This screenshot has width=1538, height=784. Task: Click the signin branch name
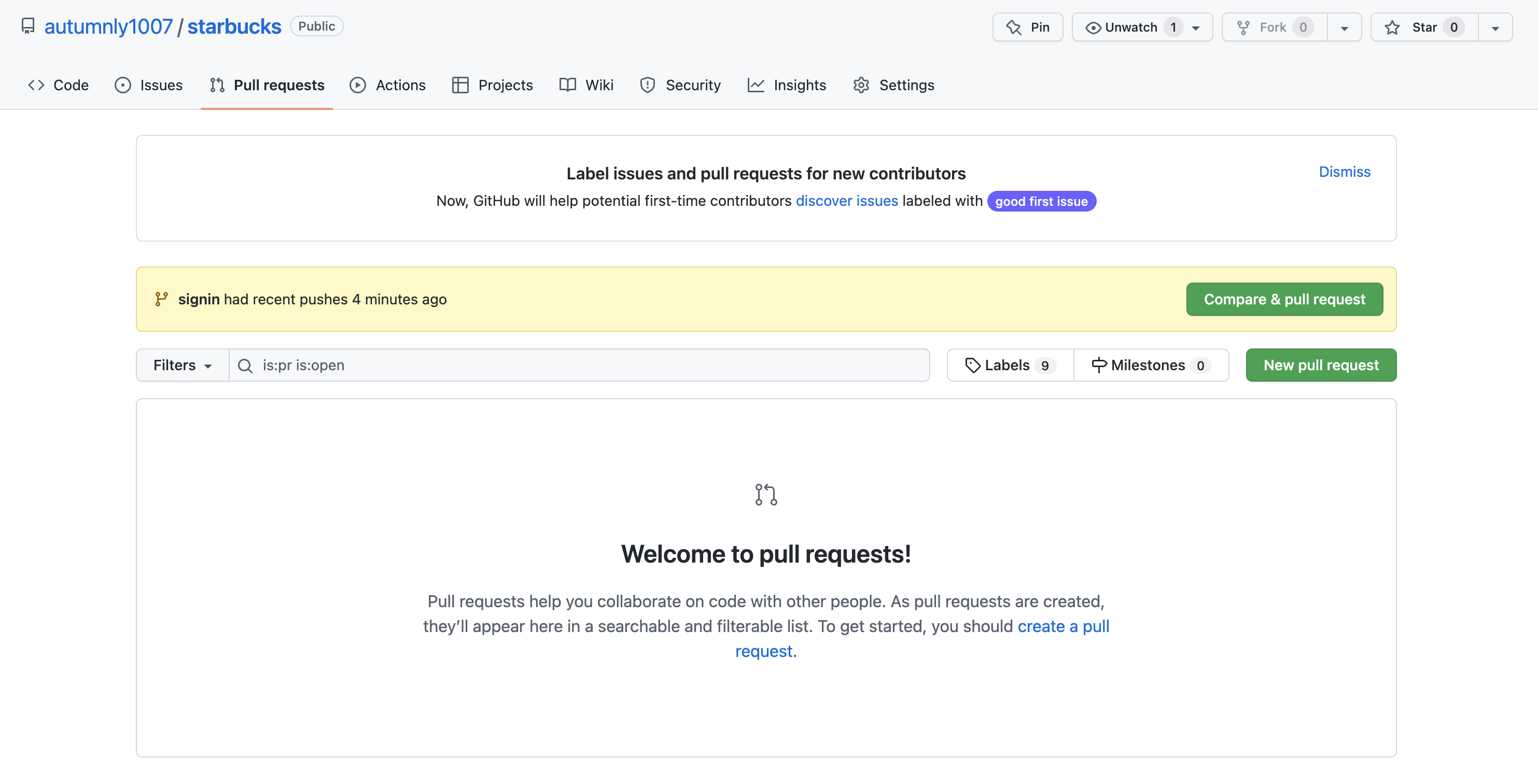[199, 299]
